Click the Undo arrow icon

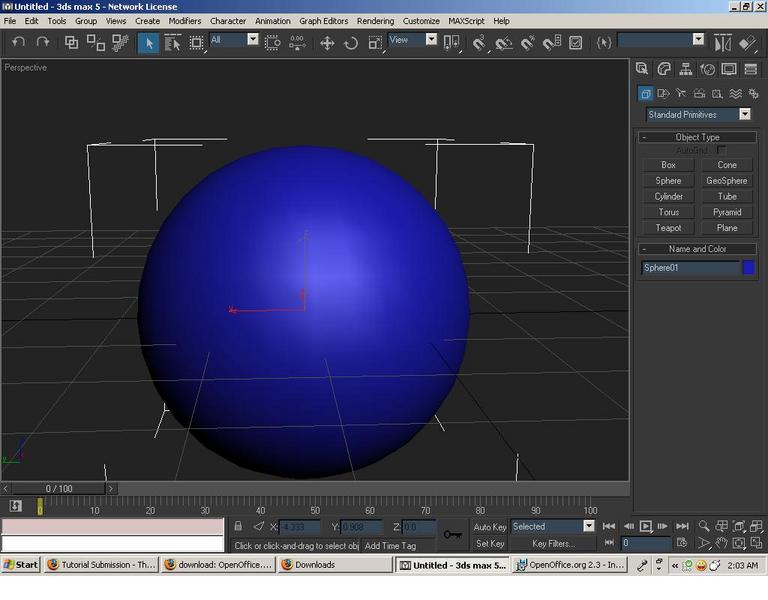point(19,43)
